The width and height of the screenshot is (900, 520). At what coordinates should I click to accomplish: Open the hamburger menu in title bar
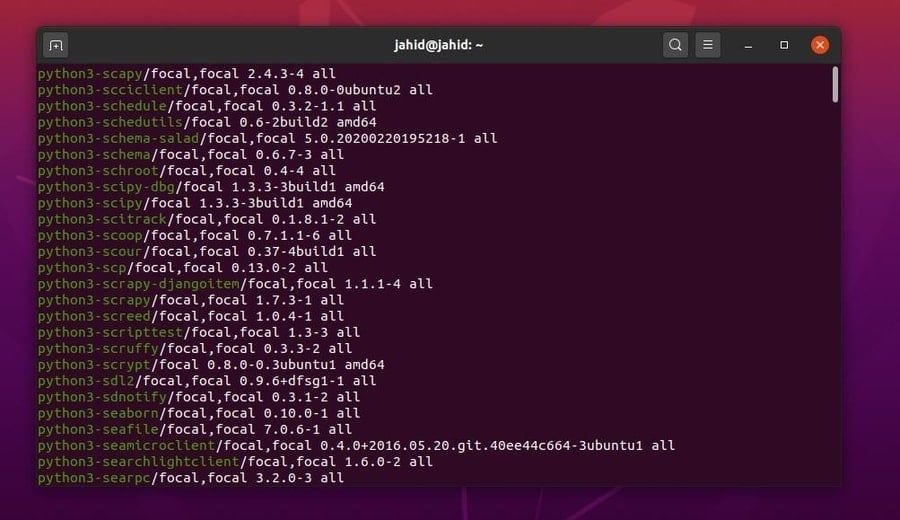coord(707,45)
